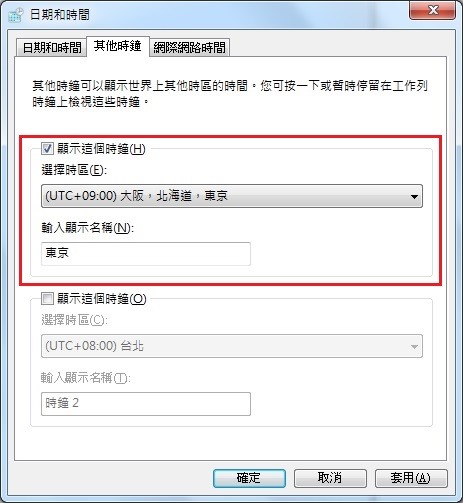Click the 選擇時區(E) label
463x503 pixels.
74,170
